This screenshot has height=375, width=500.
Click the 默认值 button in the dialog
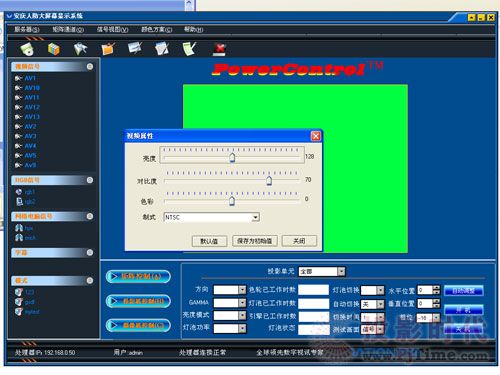(209, 241)
